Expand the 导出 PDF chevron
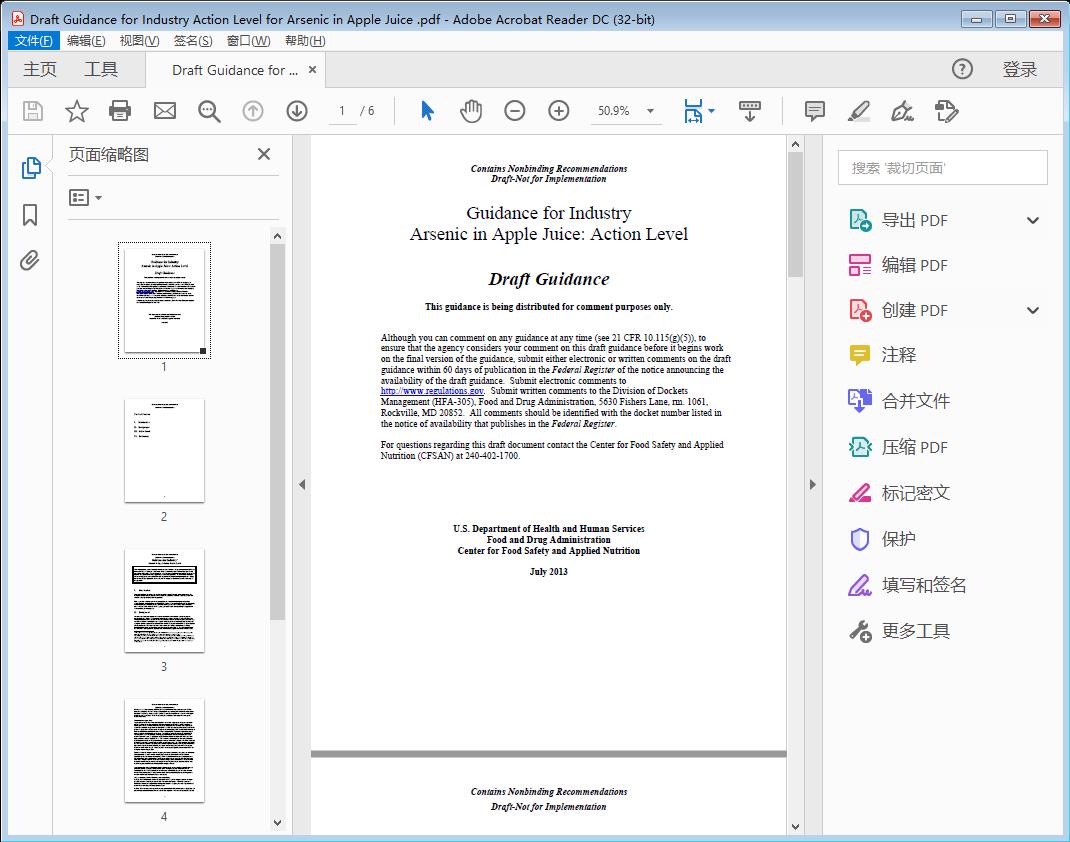Viewport: 1070px width, 842px height. coord(1032,219)
